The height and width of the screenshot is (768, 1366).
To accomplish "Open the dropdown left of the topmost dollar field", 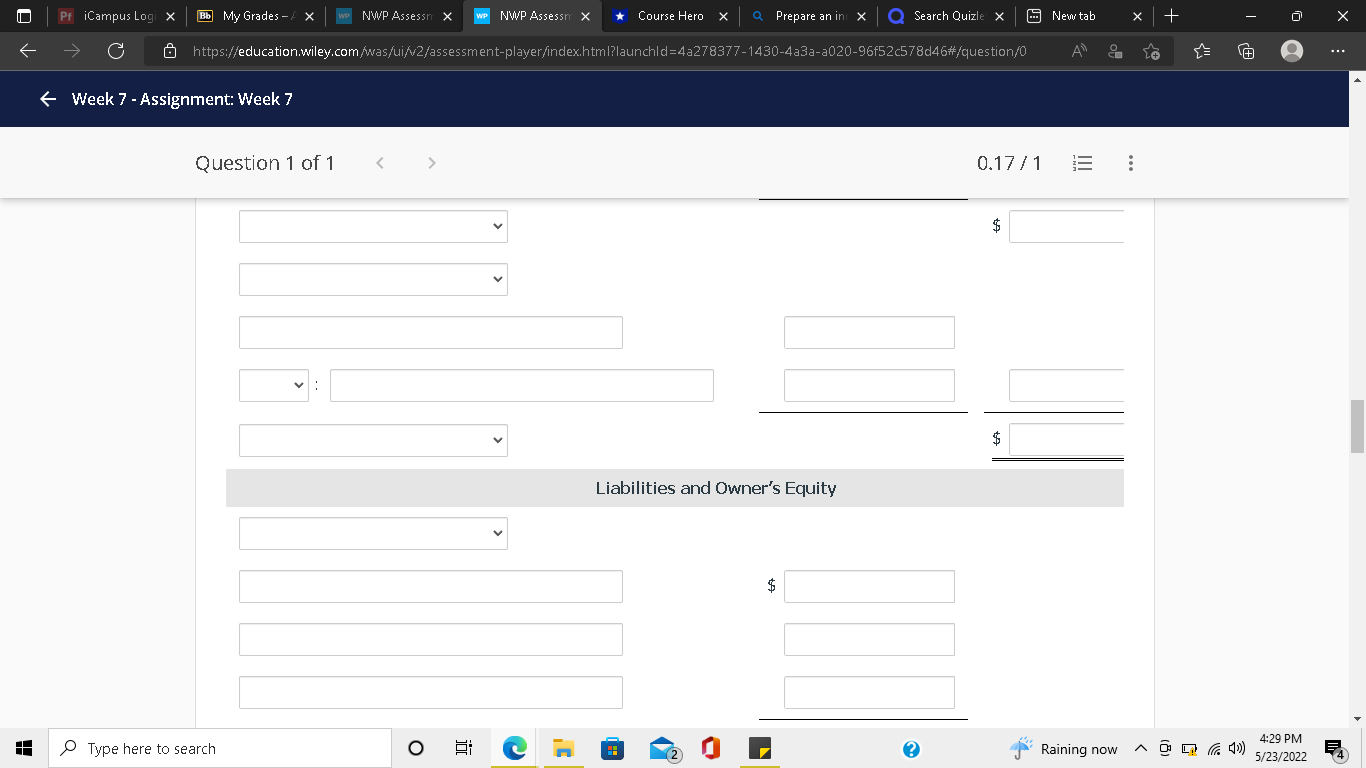I will click(373, 226).
